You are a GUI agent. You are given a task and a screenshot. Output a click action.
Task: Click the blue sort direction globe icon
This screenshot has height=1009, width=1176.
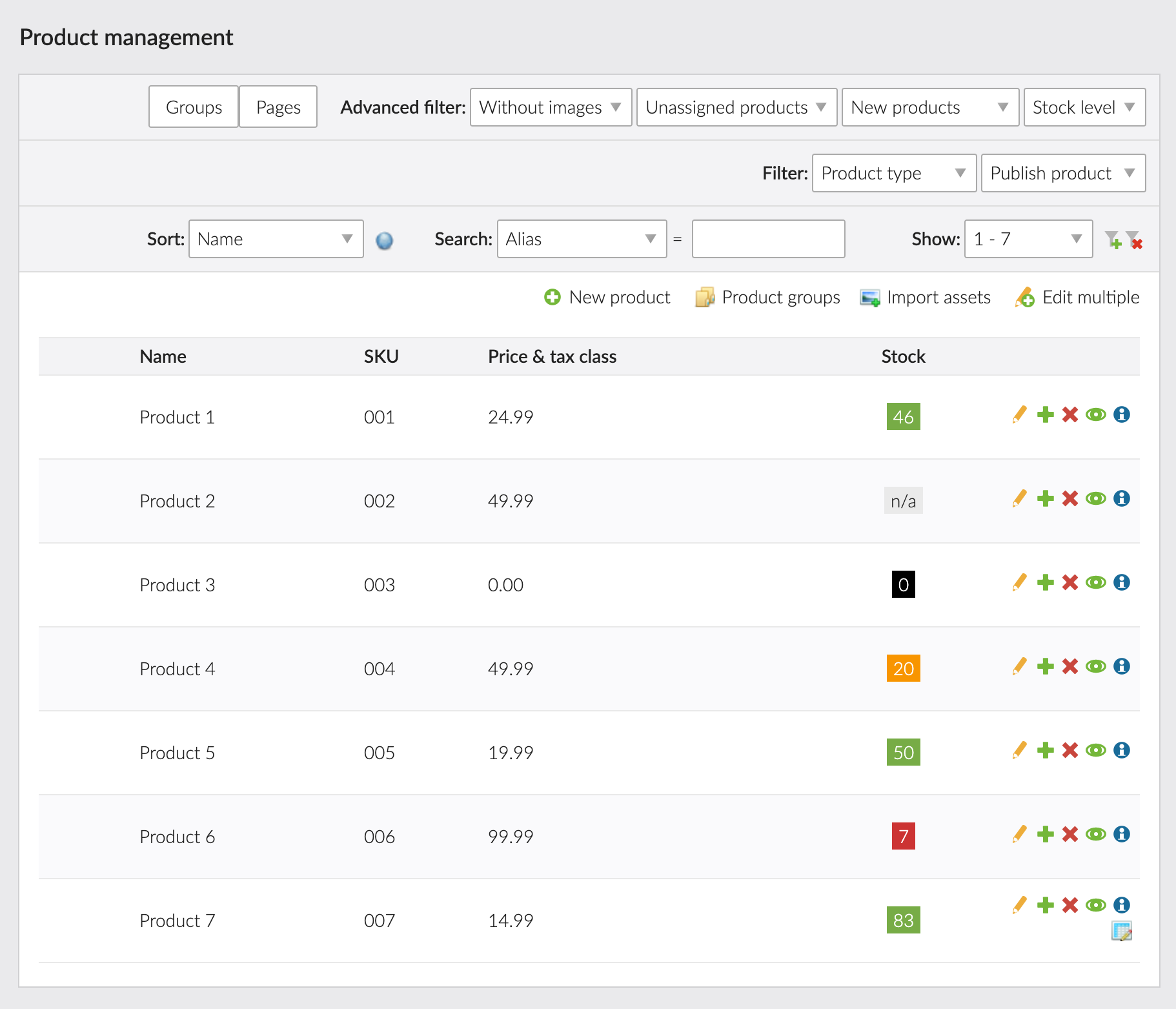(384, 241)
